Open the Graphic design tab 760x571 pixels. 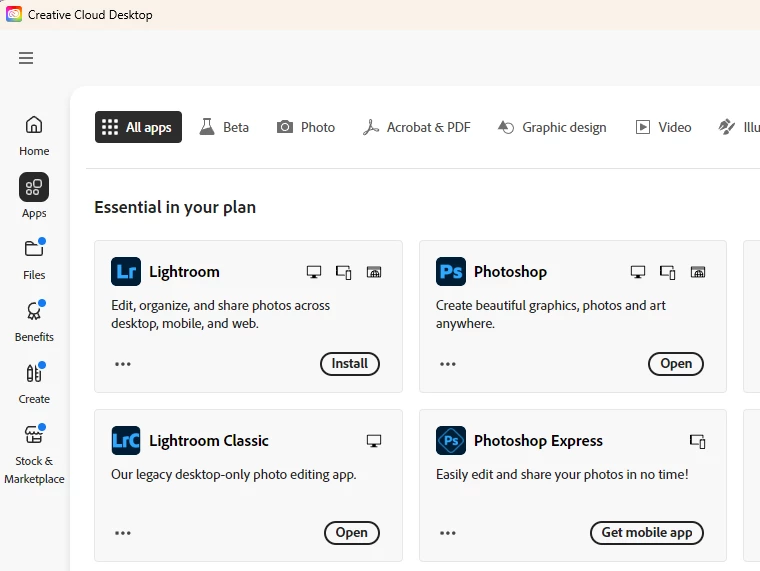point(552,127)
